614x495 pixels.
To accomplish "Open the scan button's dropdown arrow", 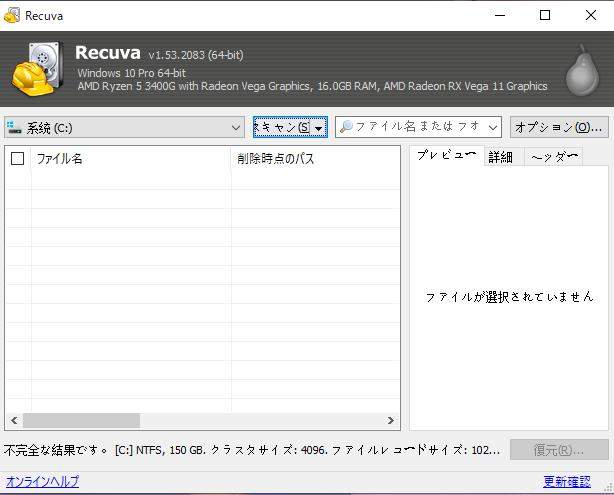I will (x=318, y=128).
